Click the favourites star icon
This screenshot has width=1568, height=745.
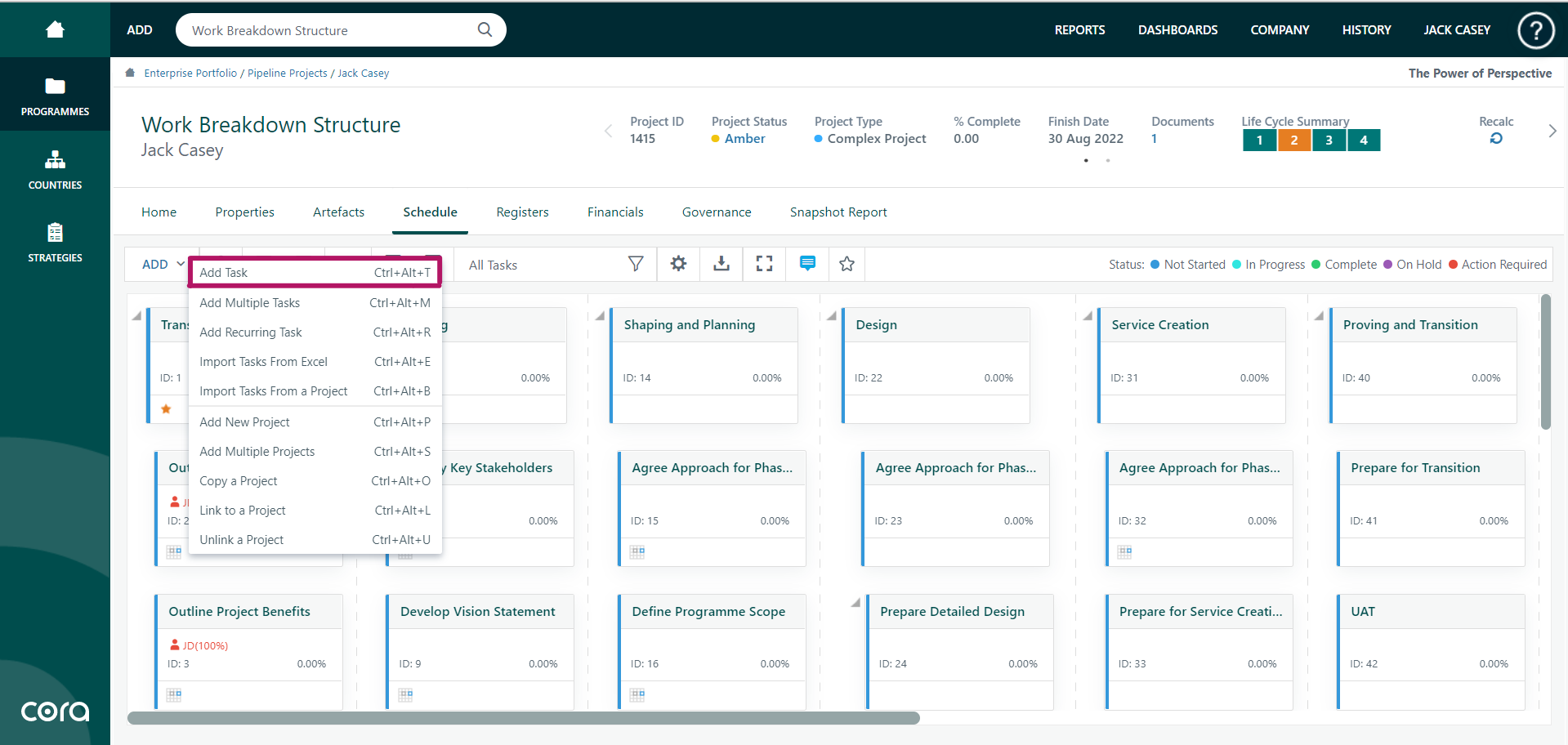tap(847, 264)
